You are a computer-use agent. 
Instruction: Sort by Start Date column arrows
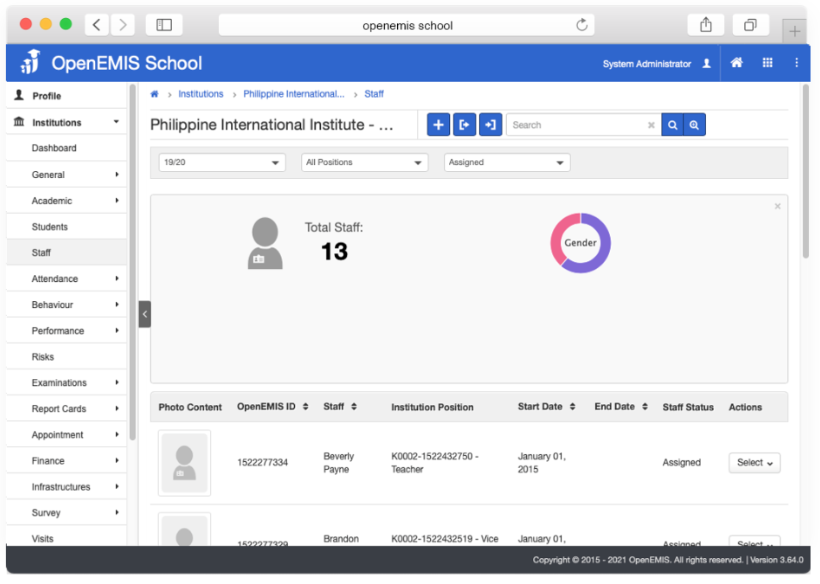(573, 407)
